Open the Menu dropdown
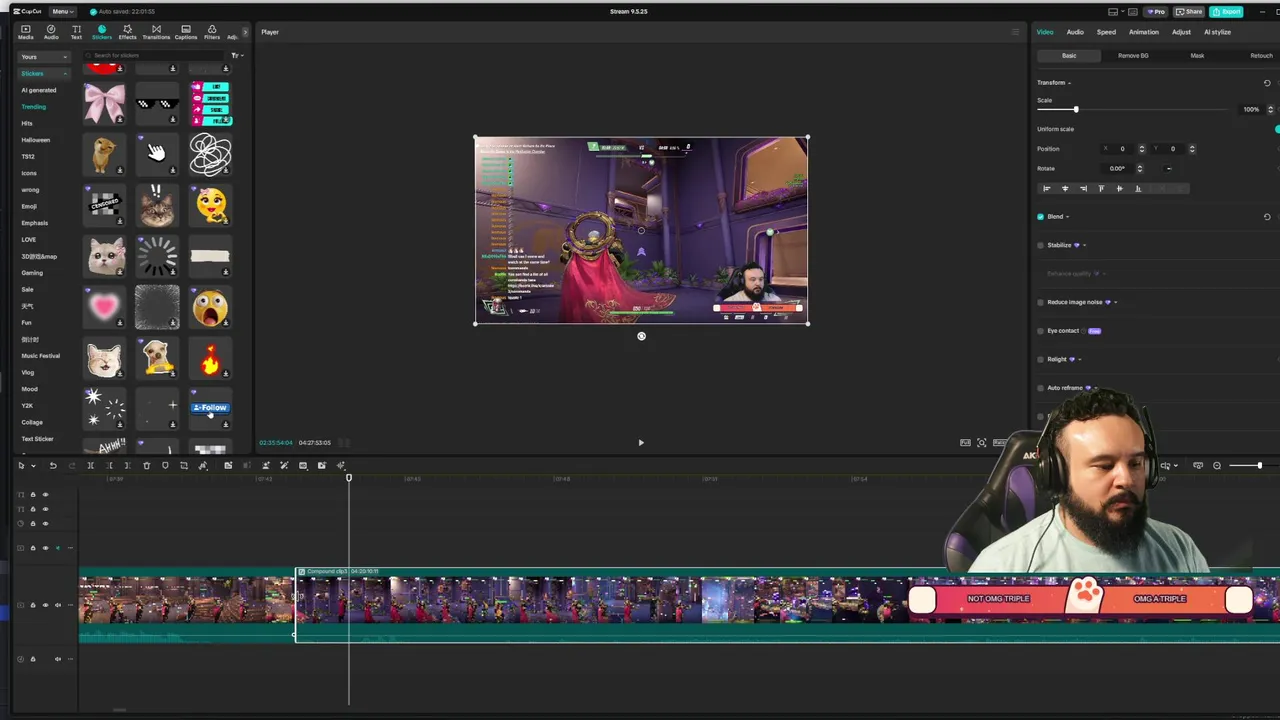The image size is (1280, 720). pos(62,12)
